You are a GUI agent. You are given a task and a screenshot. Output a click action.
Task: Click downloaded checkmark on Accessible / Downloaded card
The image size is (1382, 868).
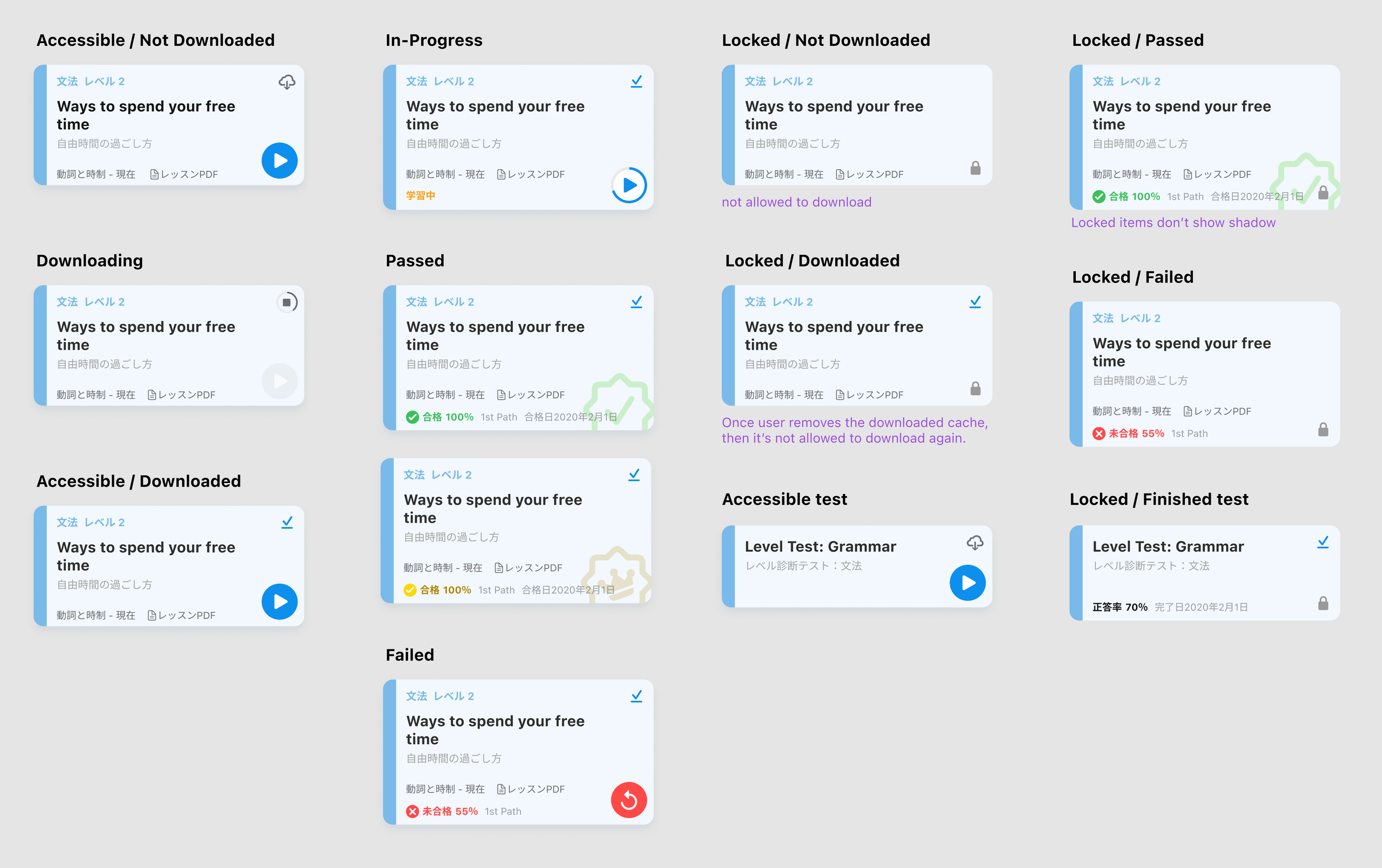pos(287,523)
